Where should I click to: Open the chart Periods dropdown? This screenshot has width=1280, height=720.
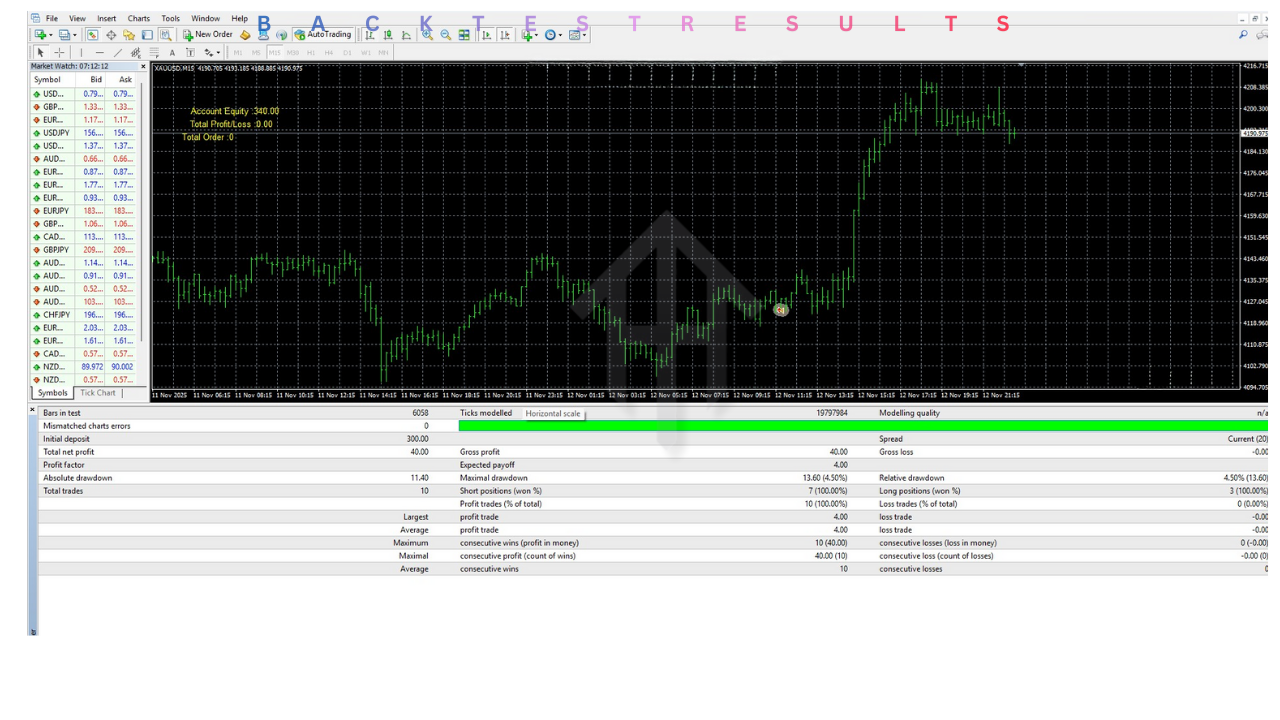(553, 35)
